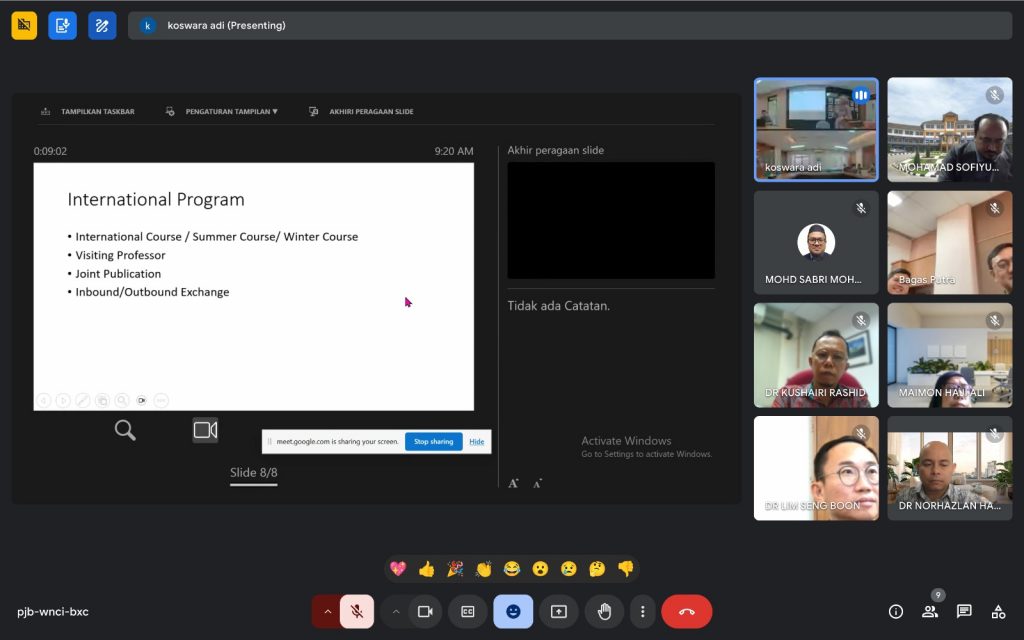The width and height of the screenshot is (1024, 640).
Task: Click the red leave call button
Action: 686,611
